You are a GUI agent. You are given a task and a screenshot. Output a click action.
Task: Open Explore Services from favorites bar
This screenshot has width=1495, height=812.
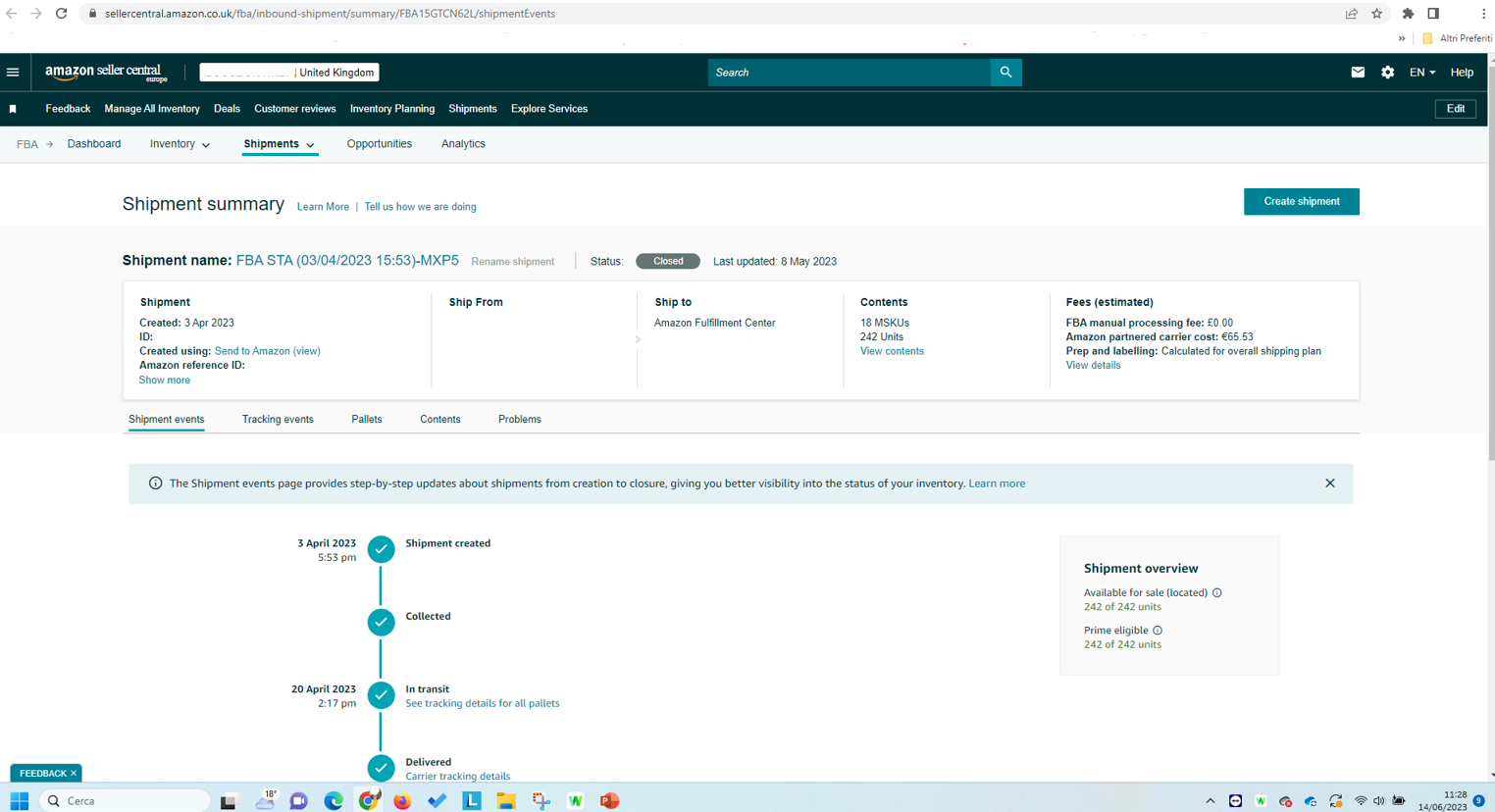tap(549, 109)
